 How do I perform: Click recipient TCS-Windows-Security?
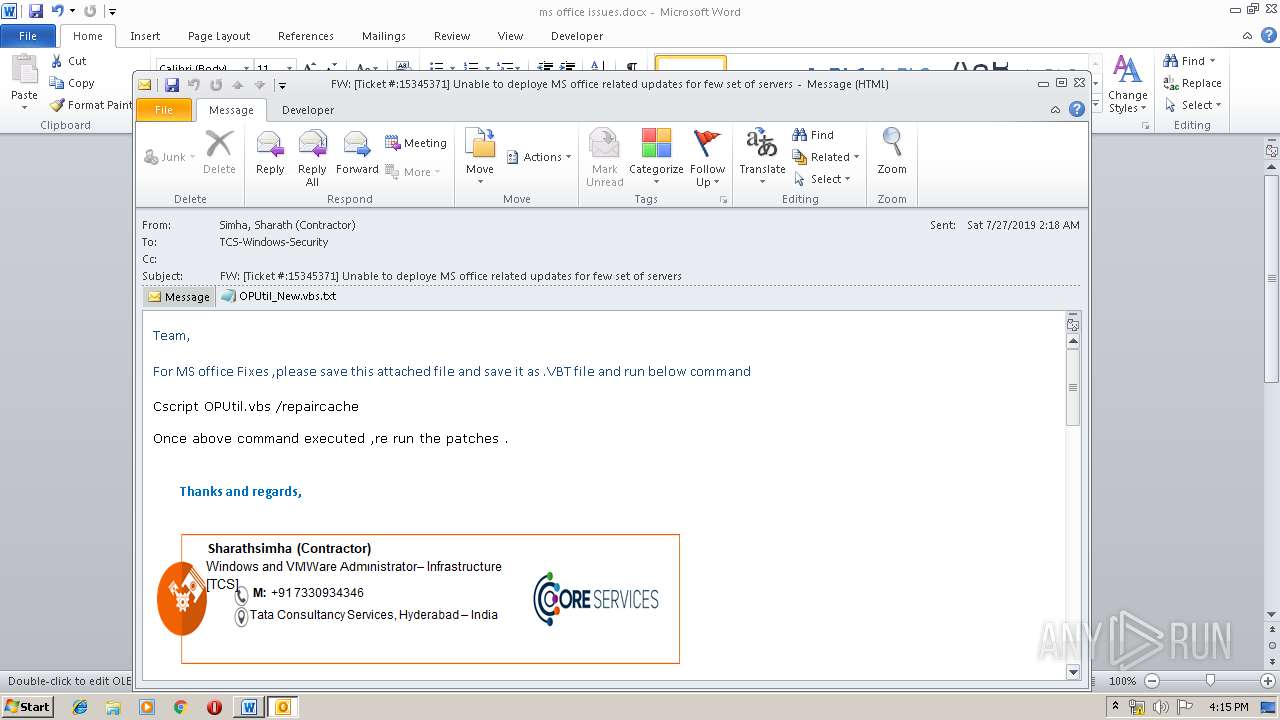(x=274, y=242)
